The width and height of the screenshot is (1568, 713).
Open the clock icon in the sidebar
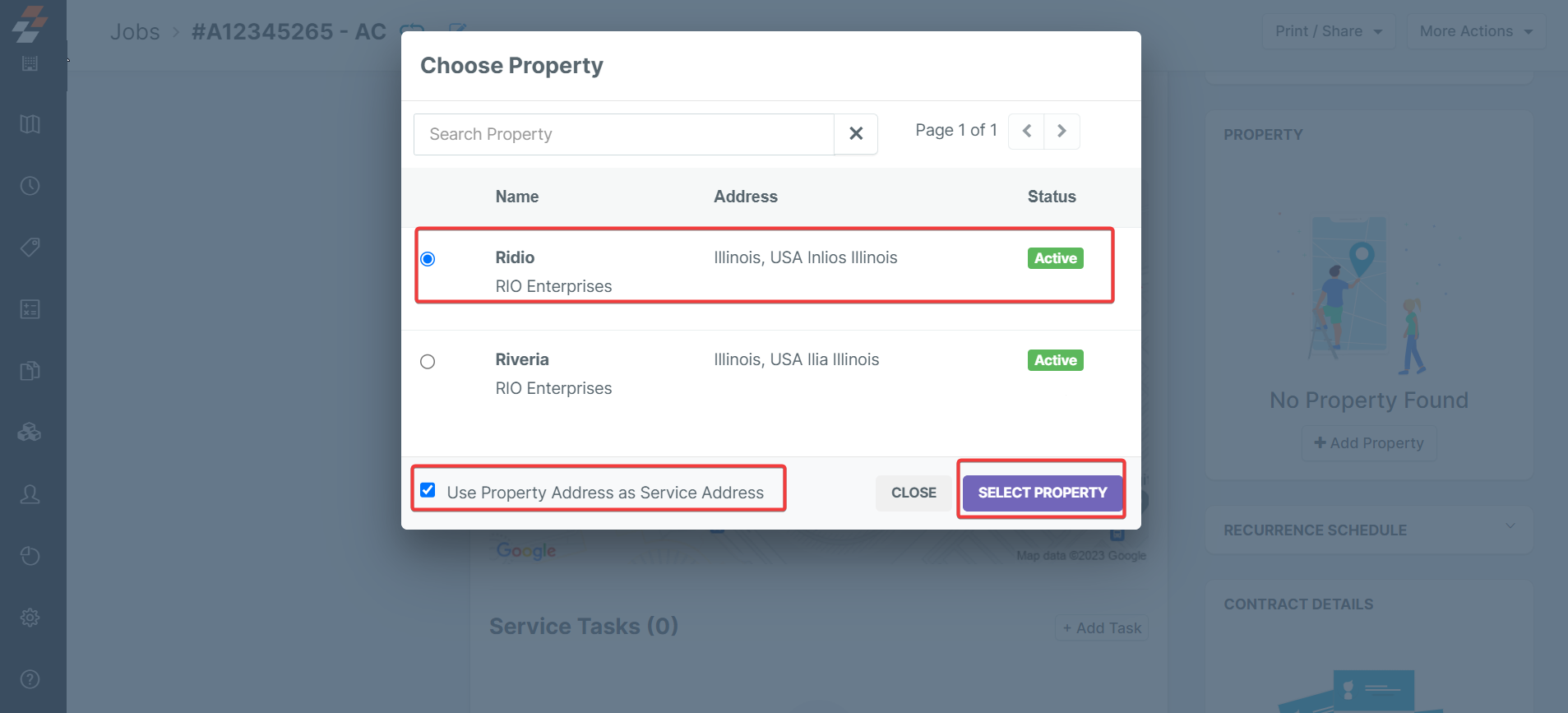point(30,186)
